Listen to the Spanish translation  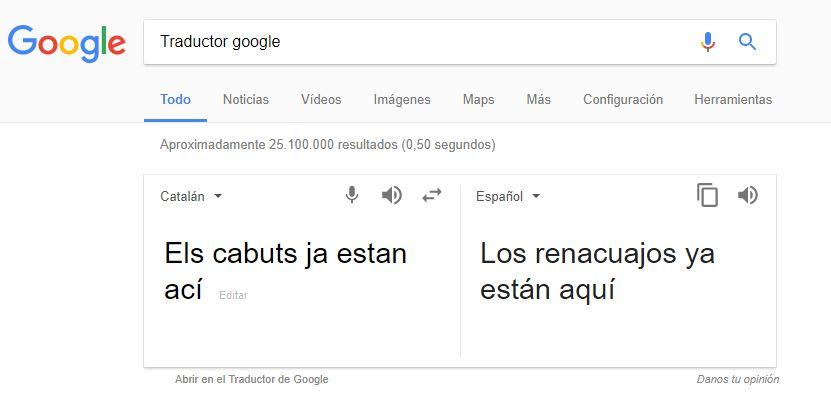coord(747,195)
